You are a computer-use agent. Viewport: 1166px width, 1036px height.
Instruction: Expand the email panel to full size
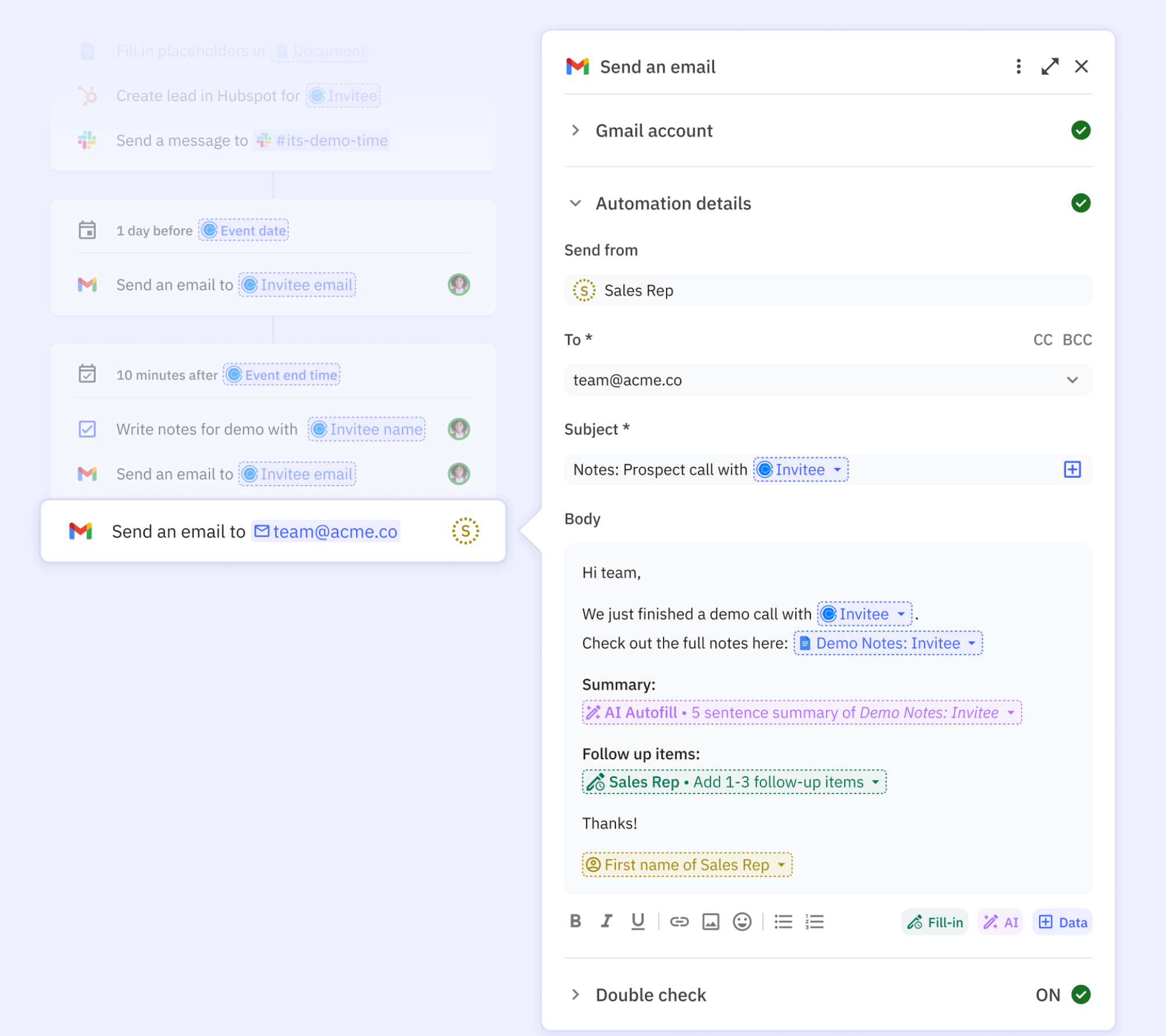tap(1049, 67)
